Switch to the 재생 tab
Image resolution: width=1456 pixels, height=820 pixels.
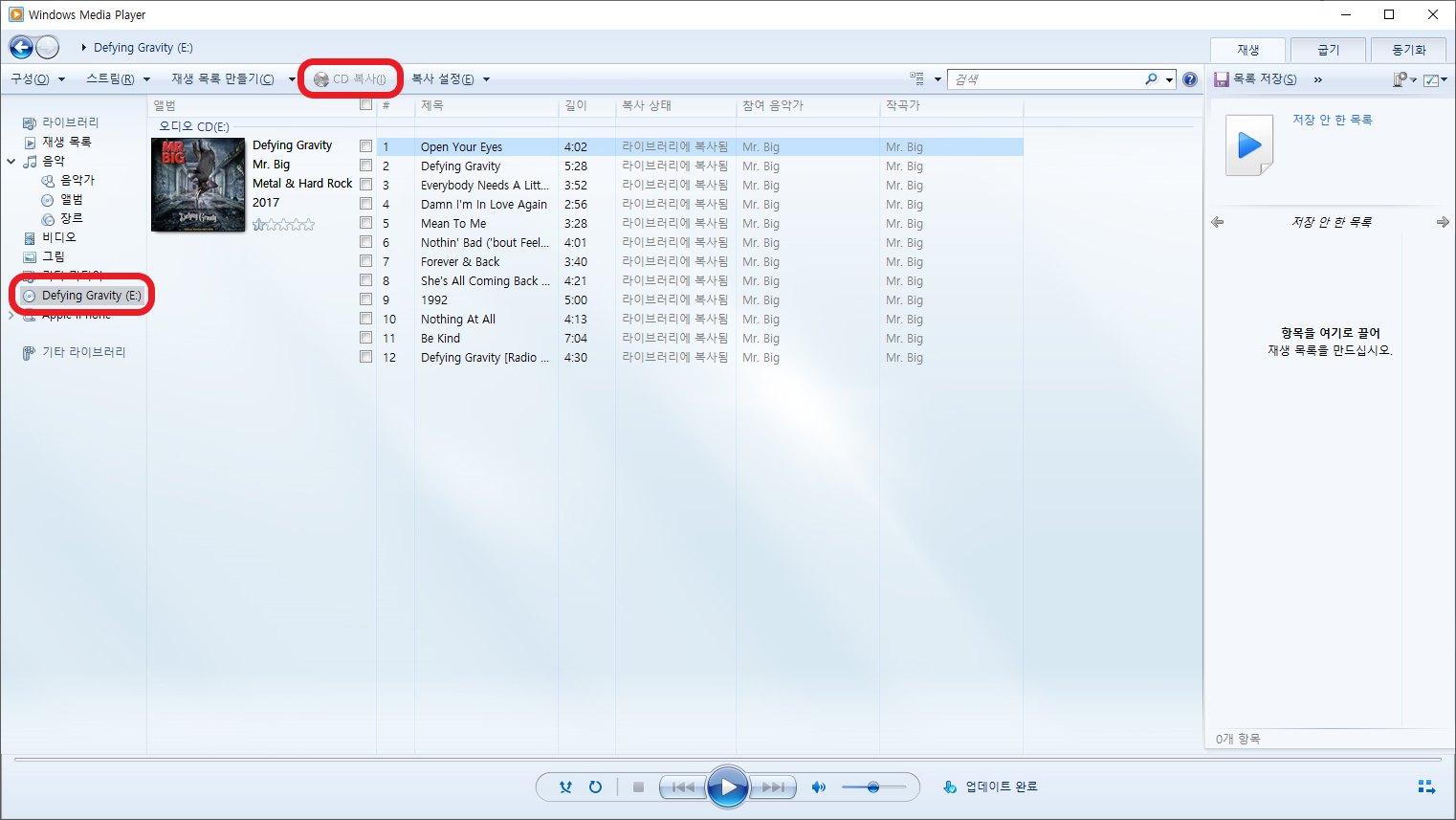(1248, 50)
